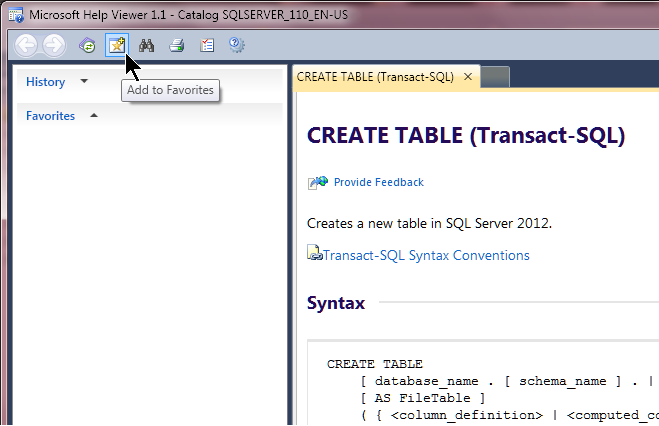Image resolution: width=659 pixels, height=426 pixels.
Task: Open the History panel header
Action: pos(46,82)
